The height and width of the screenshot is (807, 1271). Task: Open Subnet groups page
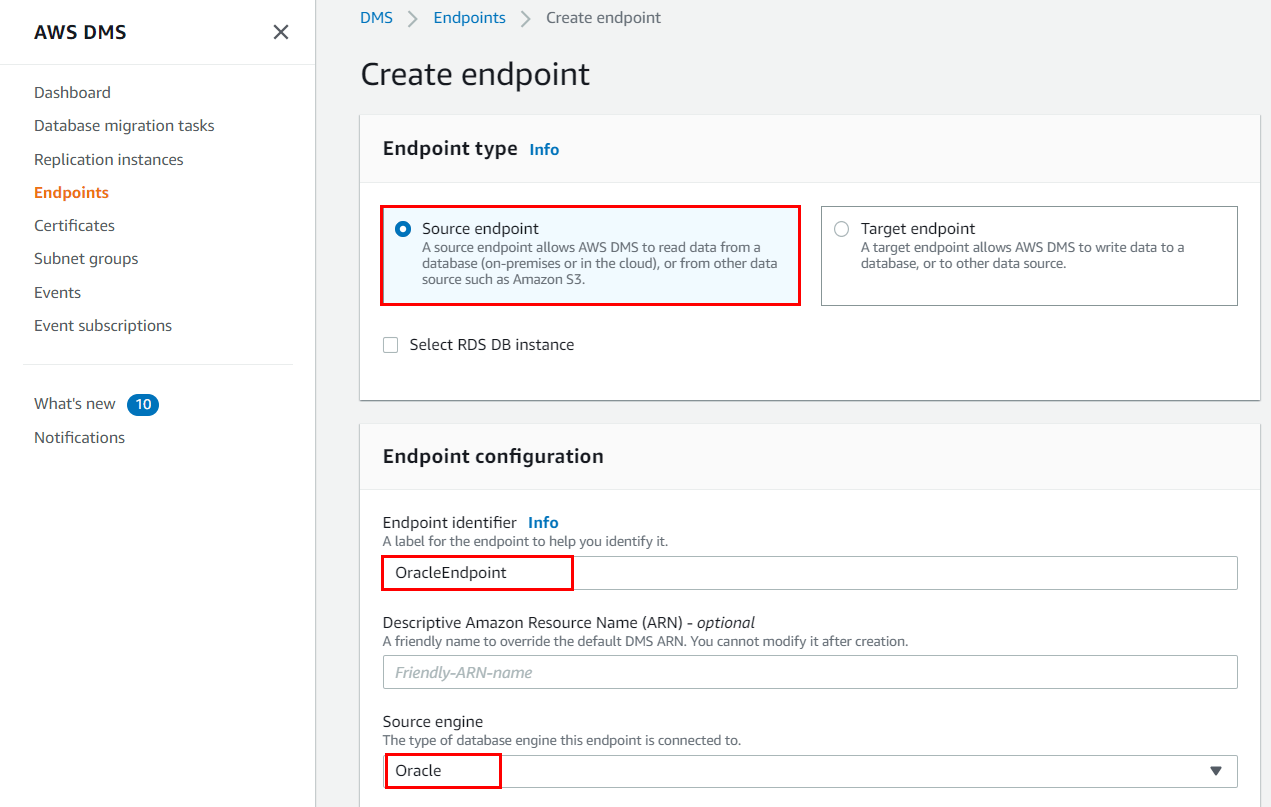point(86,258)
